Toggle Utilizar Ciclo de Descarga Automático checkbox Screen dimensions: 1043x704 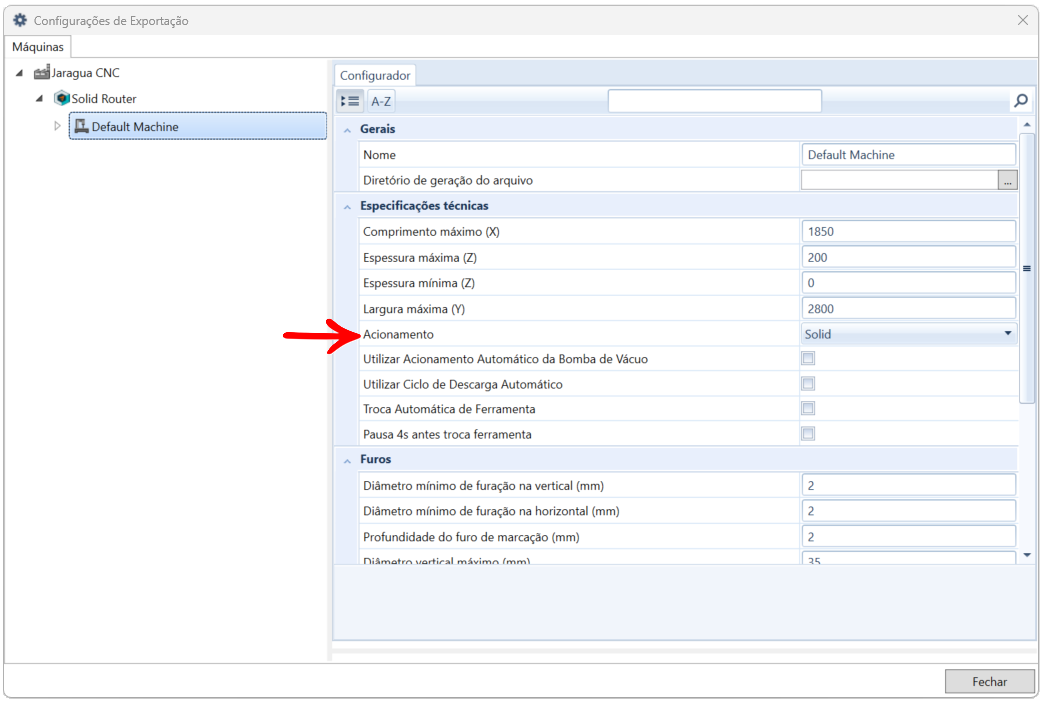808,384
